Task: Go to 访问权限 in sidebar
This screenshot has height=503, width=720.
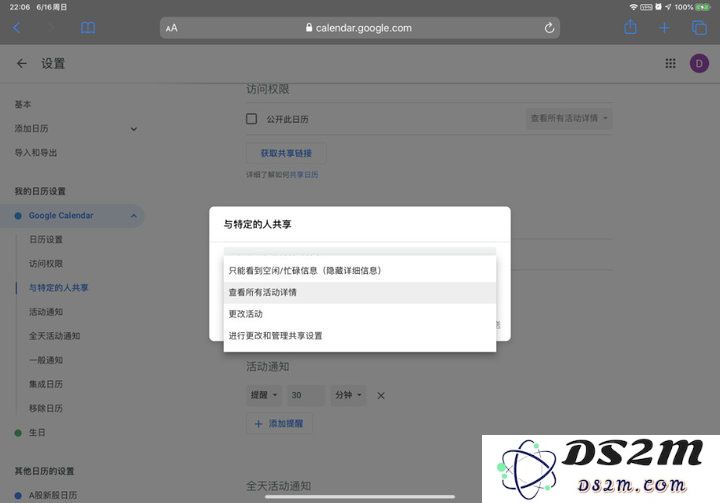Action: (x=46, y=264)
